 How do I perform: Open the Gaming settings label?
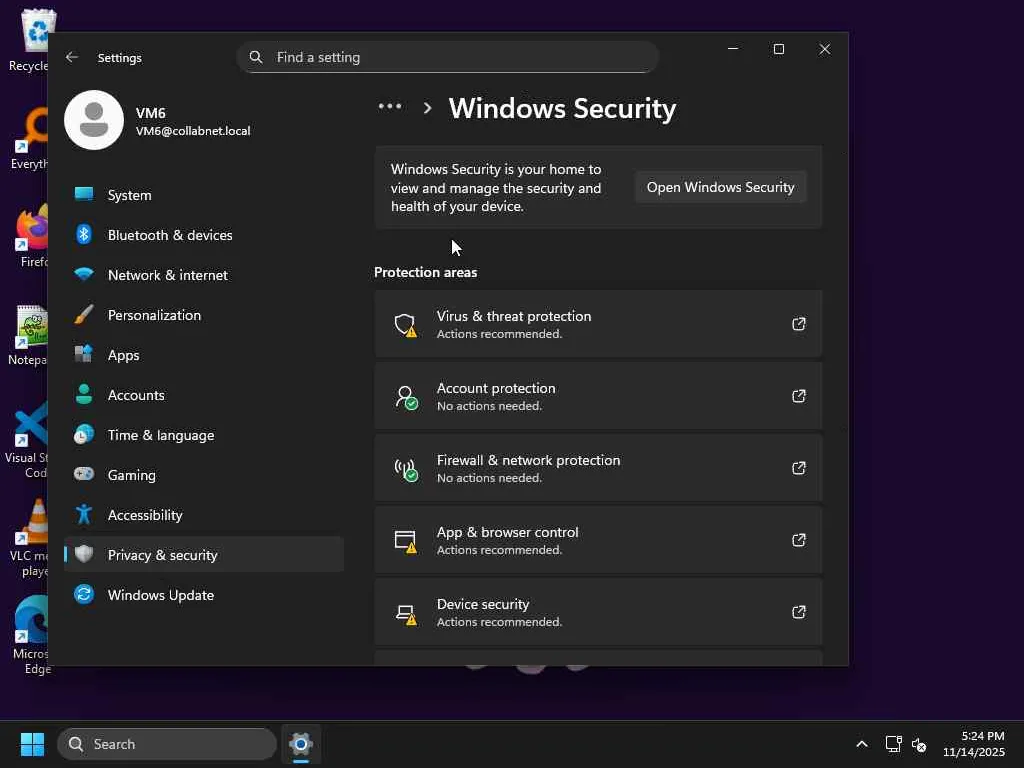click(132, 475)
